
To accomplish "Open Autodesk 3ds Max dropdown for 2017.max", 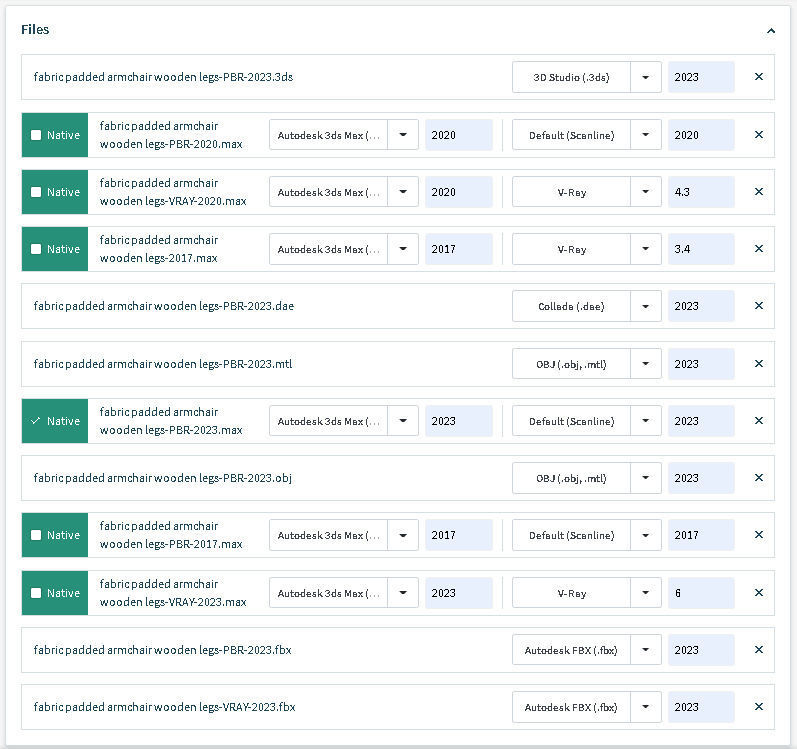I will click(403, 249).
